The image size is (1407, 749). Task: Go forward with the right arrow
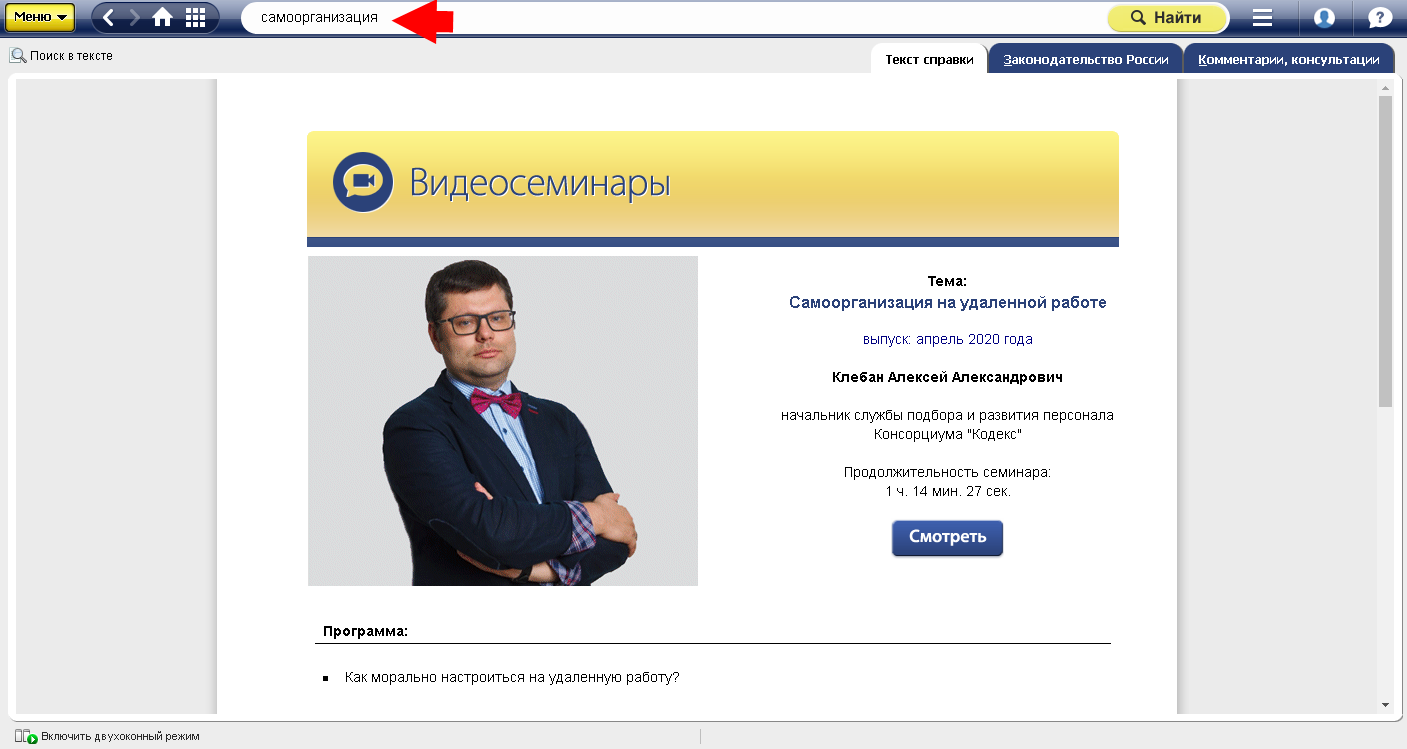(x=135, y=17)
